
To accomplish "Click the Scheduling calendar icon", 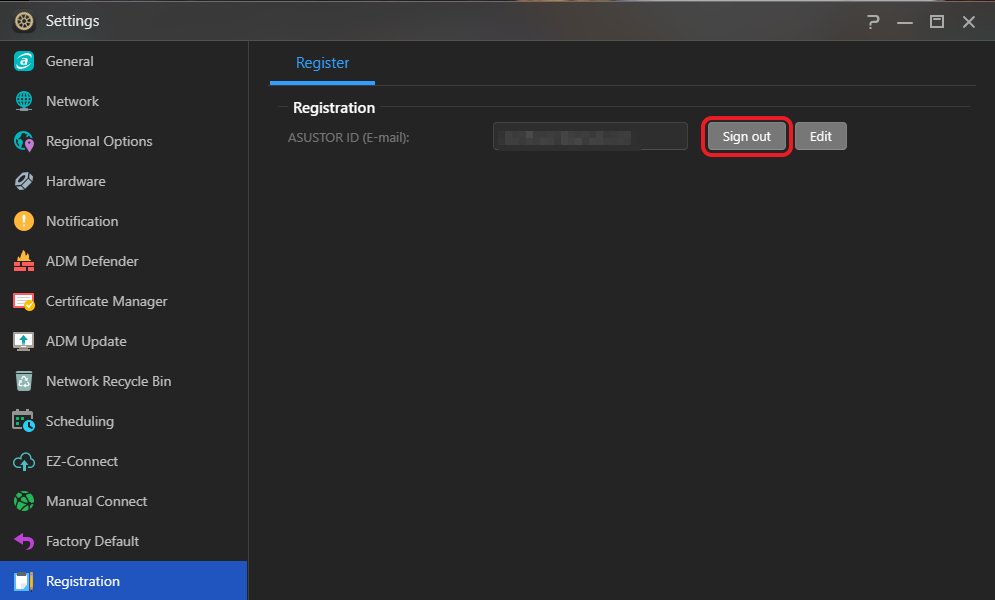I will click(24, 421).
